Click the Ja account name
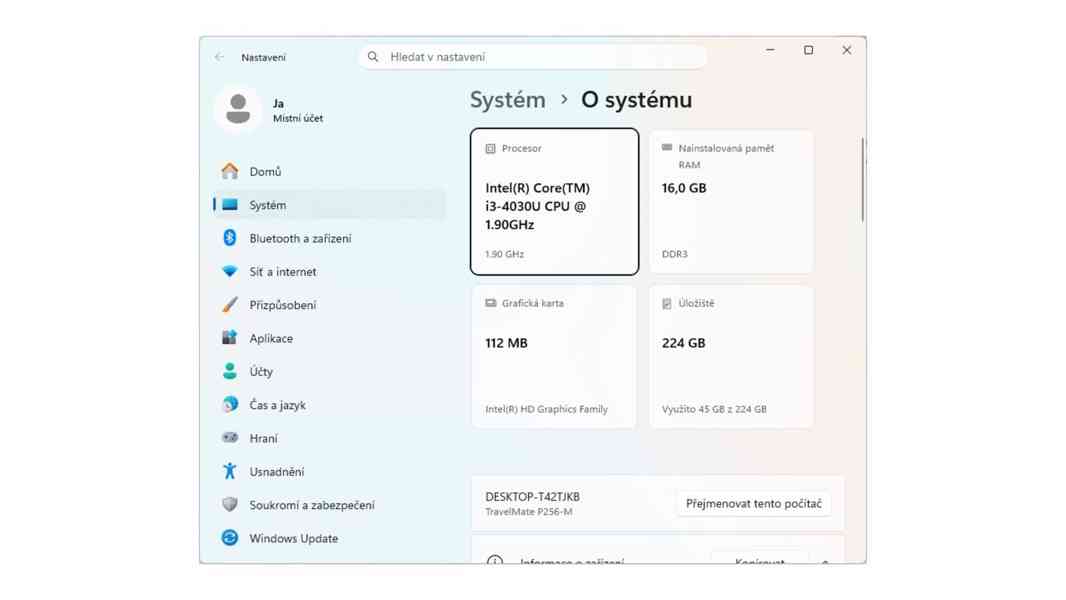The width and height of the screenshot is (1066, 600). pos(278,103)
